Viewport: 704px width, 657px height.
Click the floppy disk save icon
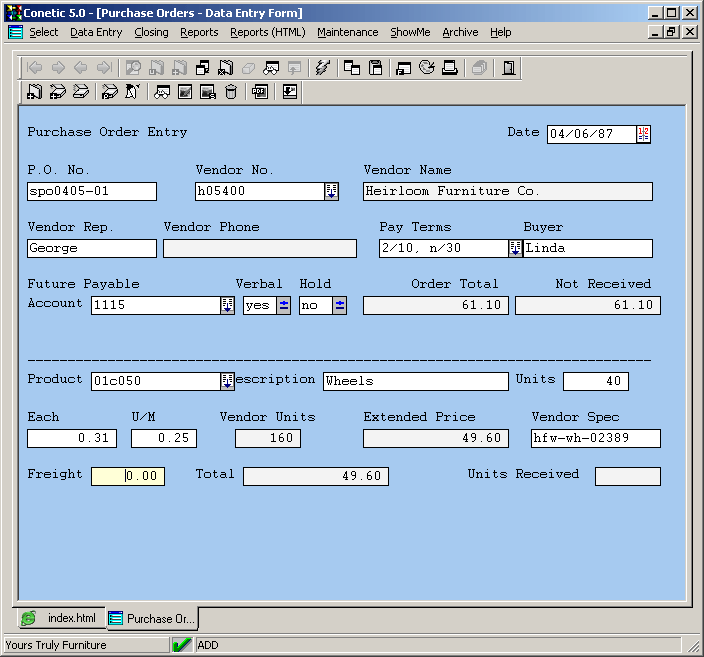click(x=376, y=68)
